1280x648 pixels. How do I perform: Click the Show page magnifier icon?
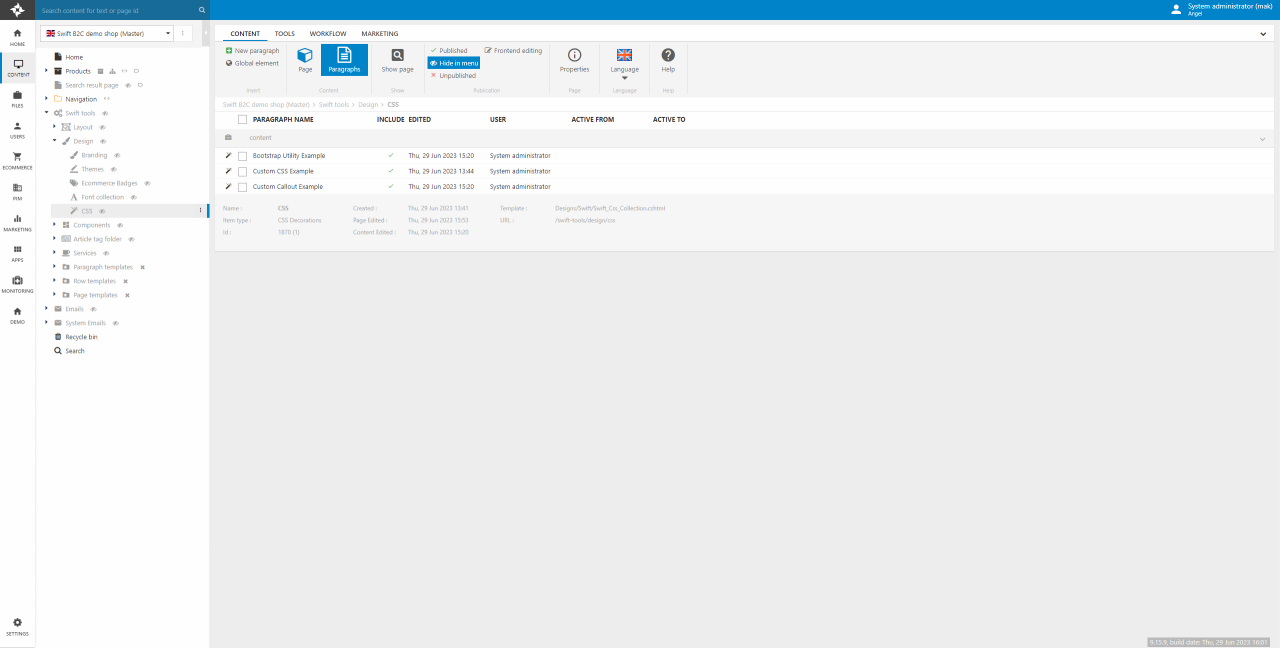(397, 57)
